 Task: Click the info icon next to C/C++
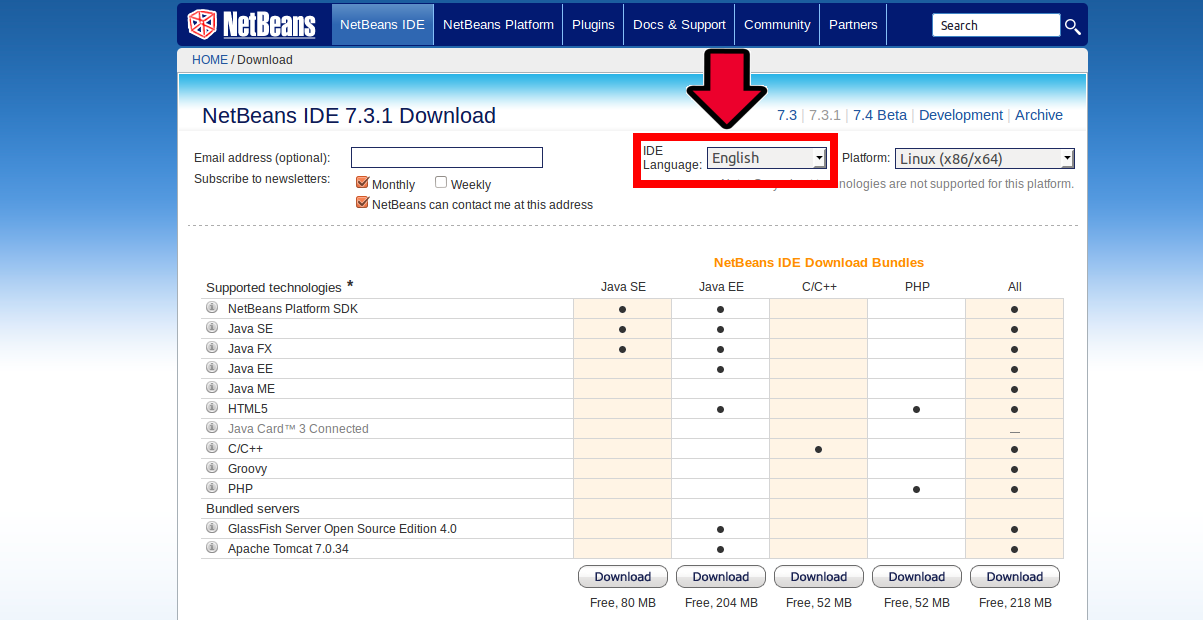211,448
